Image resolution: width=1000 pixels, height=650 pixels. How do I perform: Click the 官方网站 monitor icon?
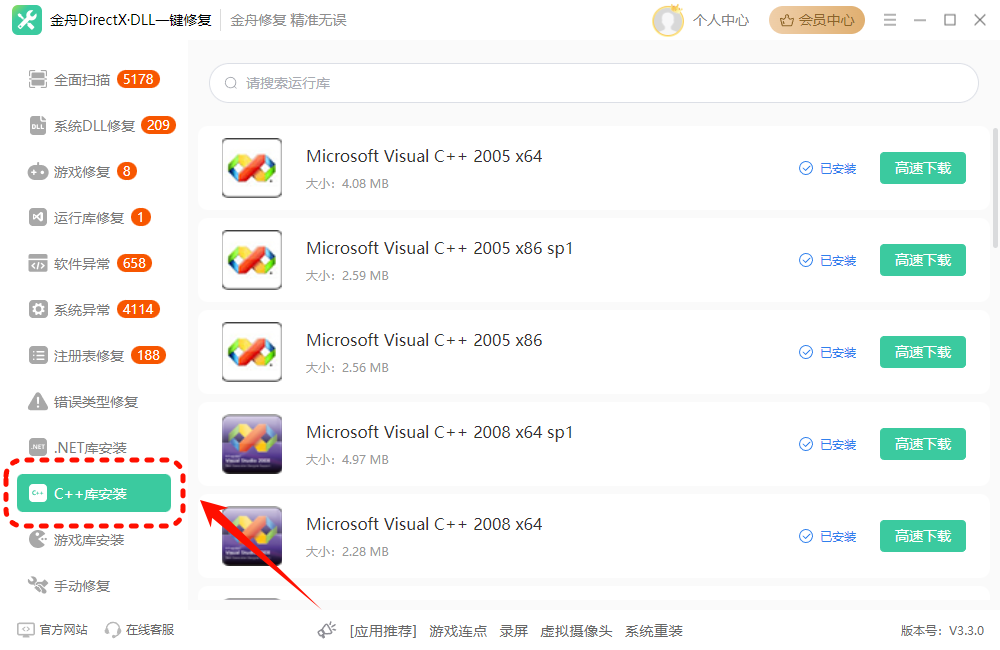tap(26, 630)
